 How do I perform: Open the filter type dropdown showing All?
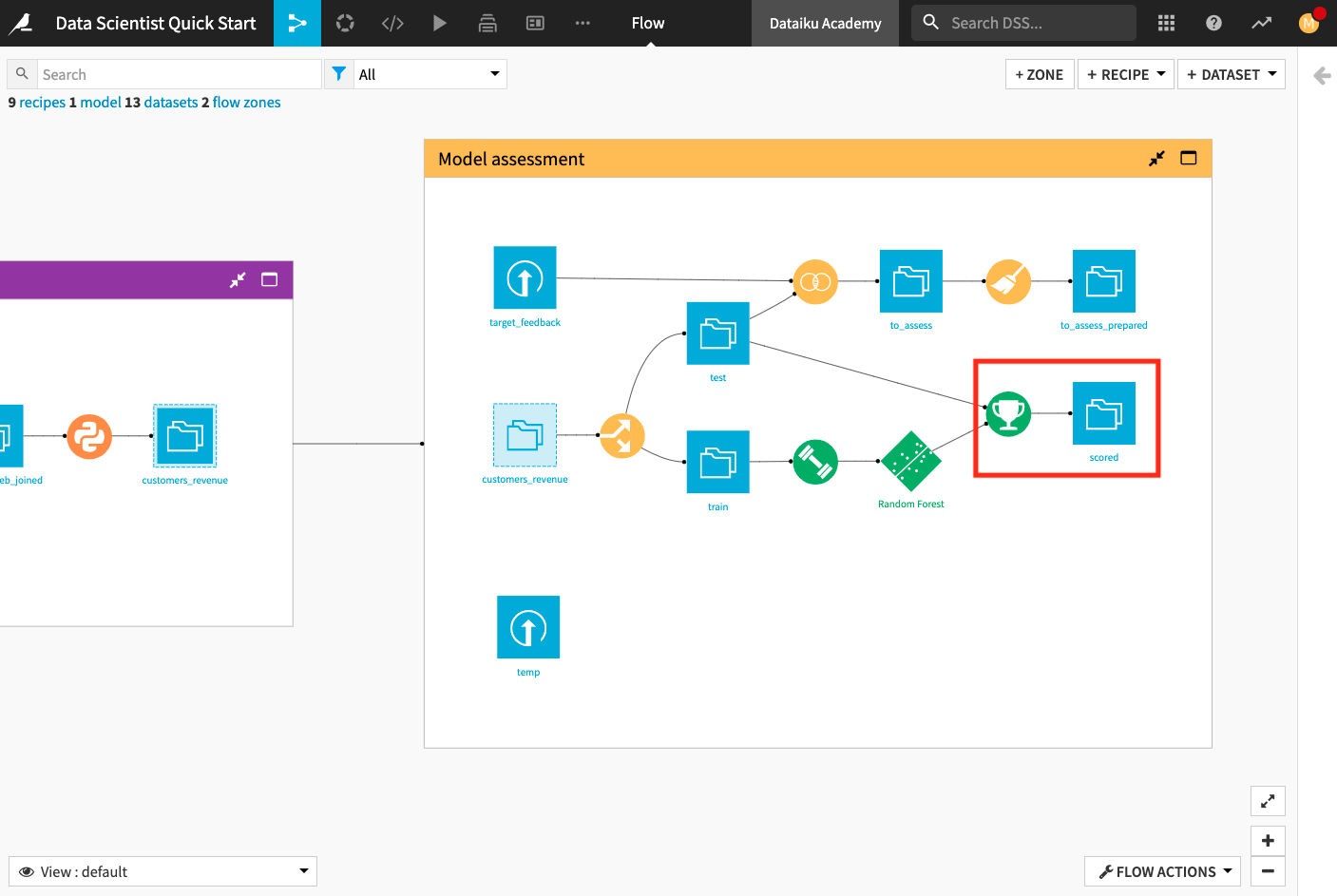[430, 74]
